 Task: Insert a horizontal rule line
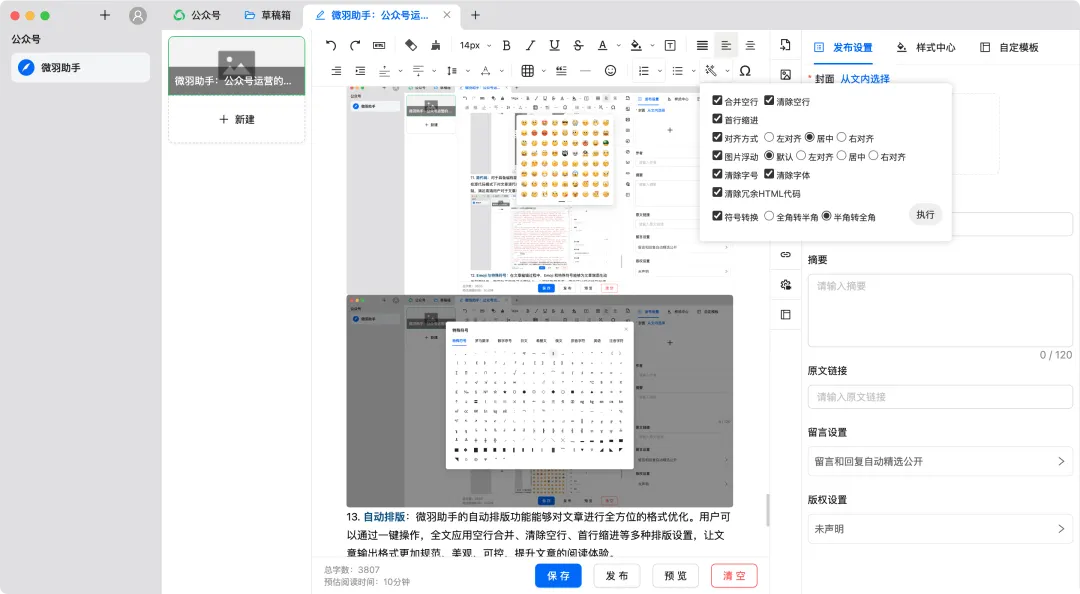coord(585,71)
